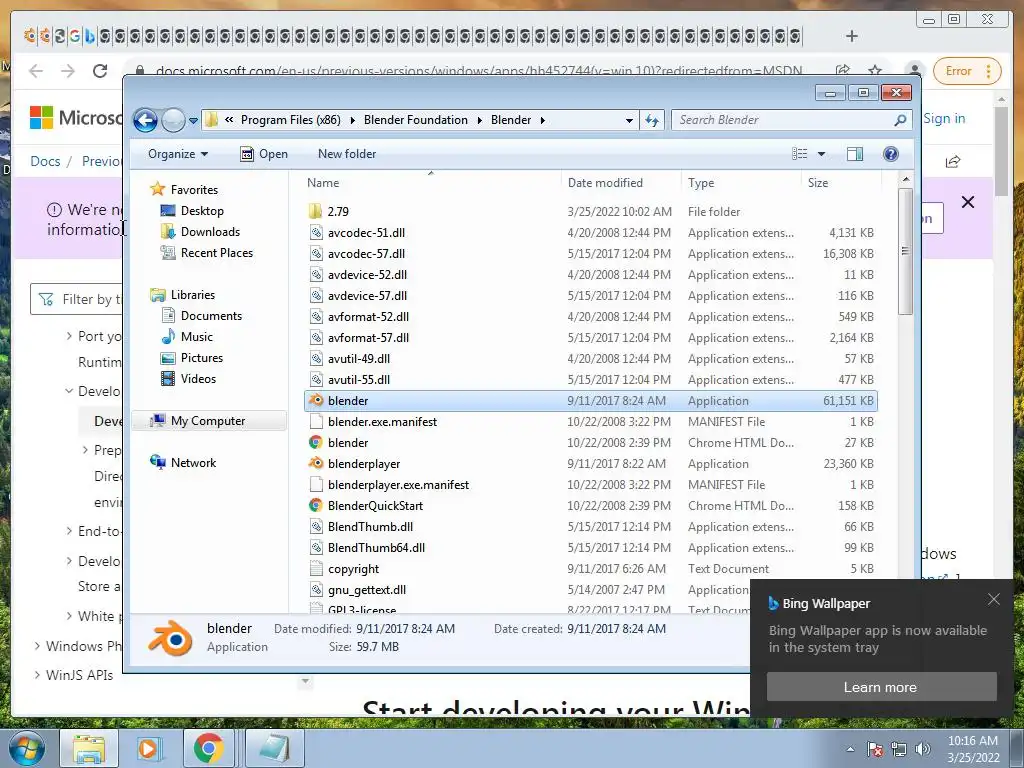The width and height of the screenshot is (1024, 768).
Task: Select the 2.79 folder icon
Action: 315,211
